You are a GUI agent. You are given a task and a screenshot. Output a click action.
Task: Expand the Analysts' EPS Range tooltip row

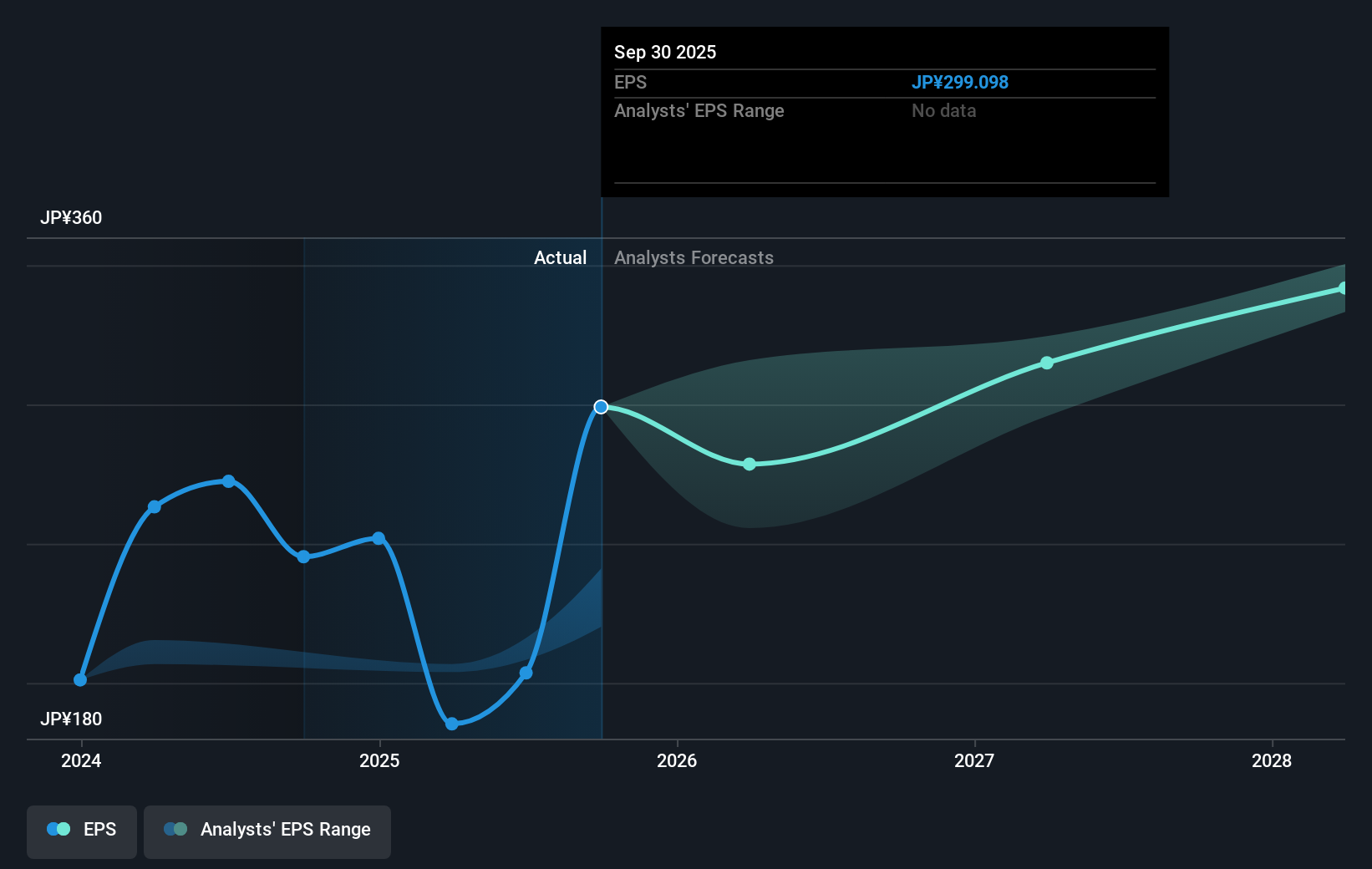click(699, 110)
